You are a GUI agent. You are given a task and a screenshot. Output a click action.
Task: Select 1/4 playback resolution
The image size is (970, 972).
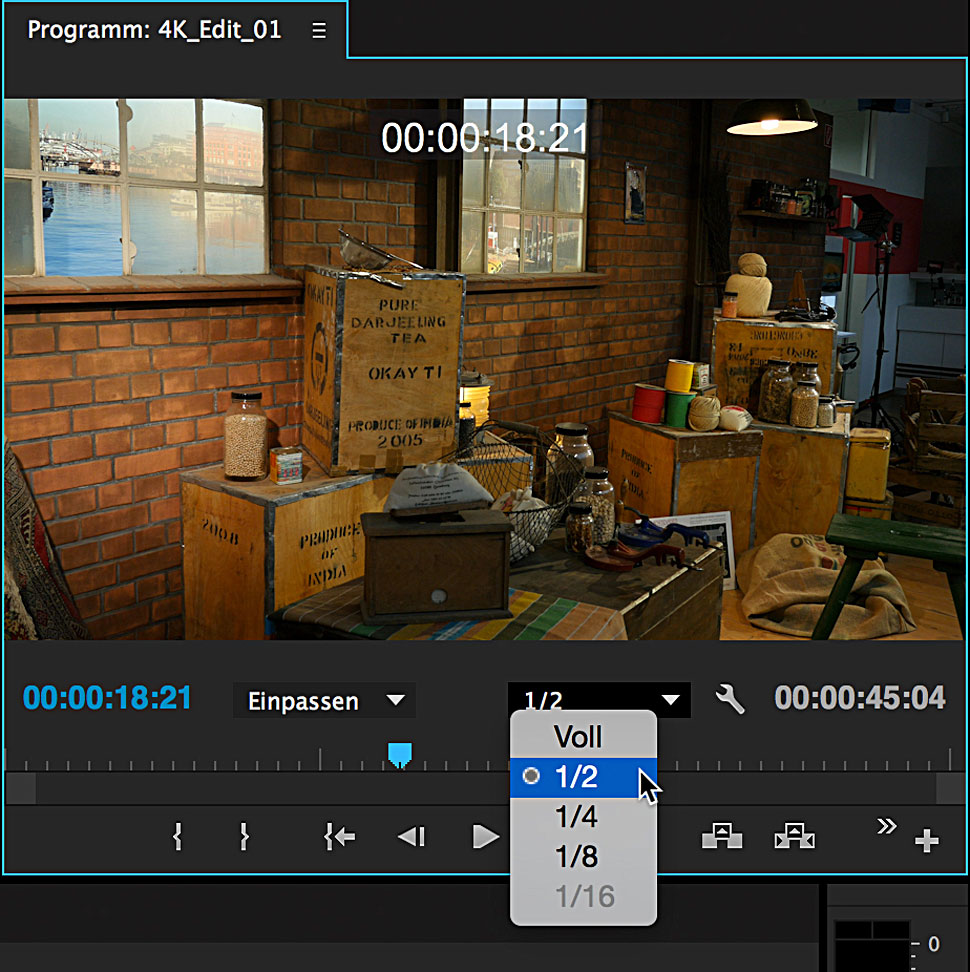[576, 817]
